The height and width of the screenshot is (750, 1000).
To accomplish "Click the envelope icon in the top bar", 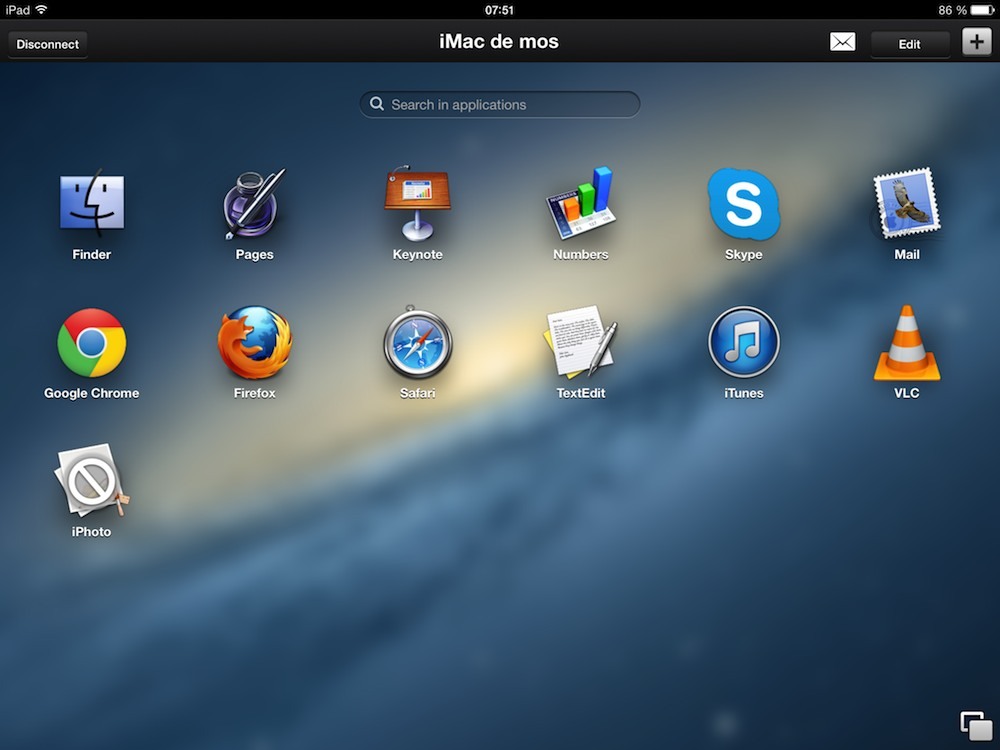I will pyautogui.click(x=842, y=42).
